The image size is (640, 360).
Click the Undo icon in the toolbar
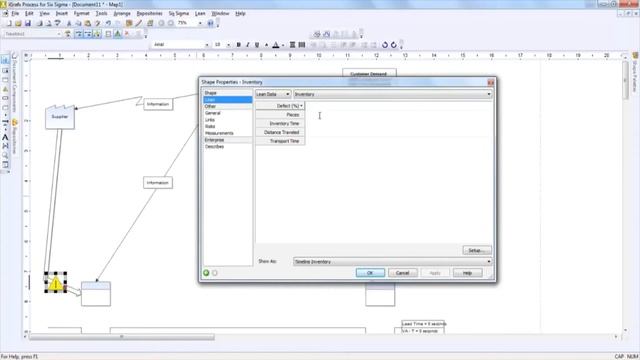tap(108, 23)
